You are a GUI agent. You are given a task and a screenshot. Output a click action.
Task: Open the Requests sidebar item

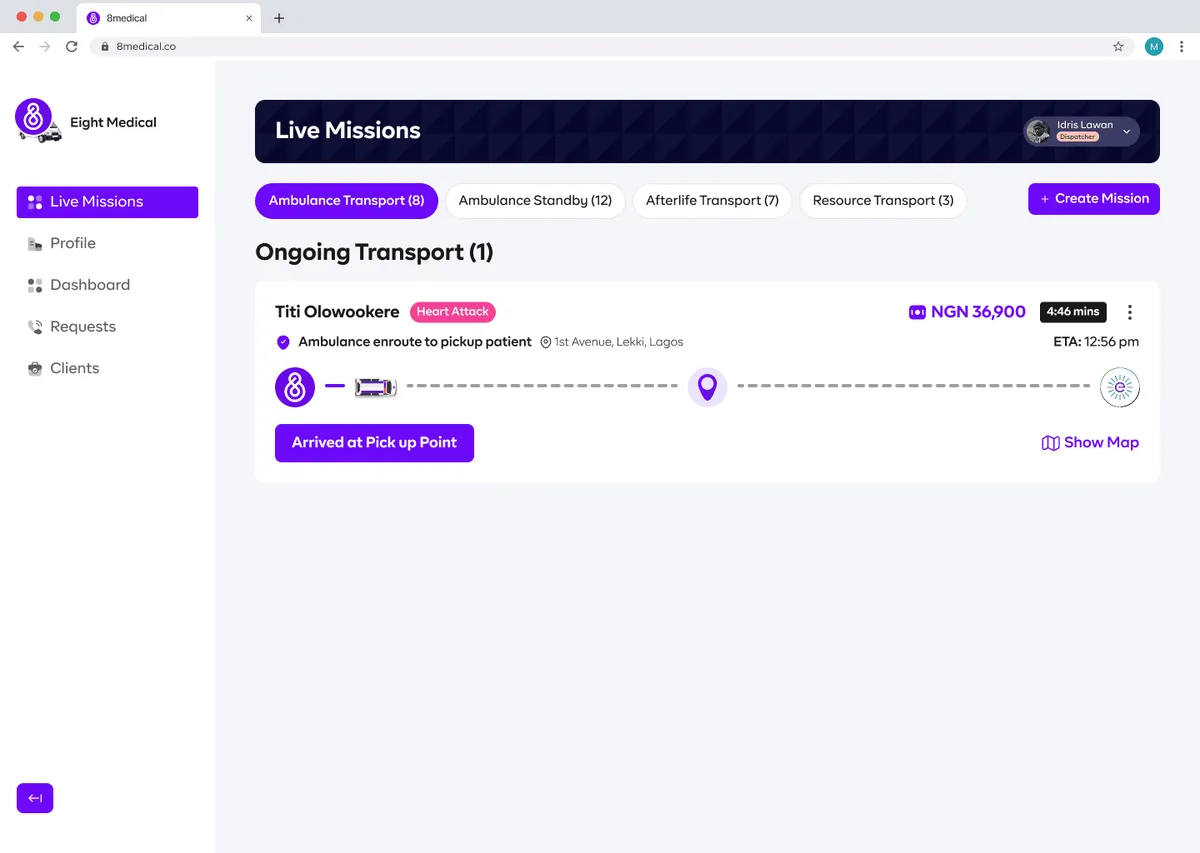[x=71, y=327]
